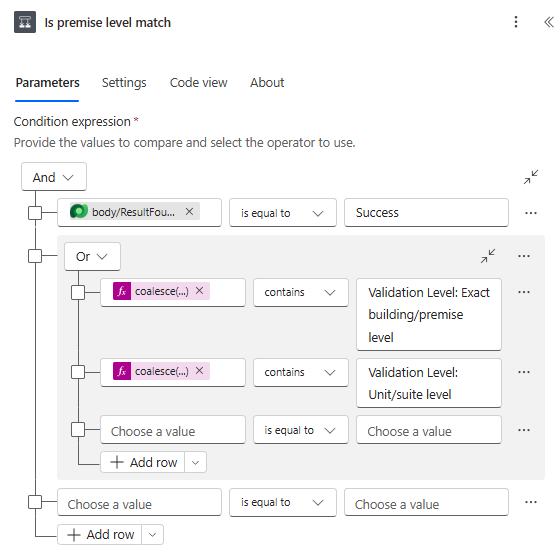
Task: Click the 'Exact building/premise level' value field
Action: pos(429,315)
